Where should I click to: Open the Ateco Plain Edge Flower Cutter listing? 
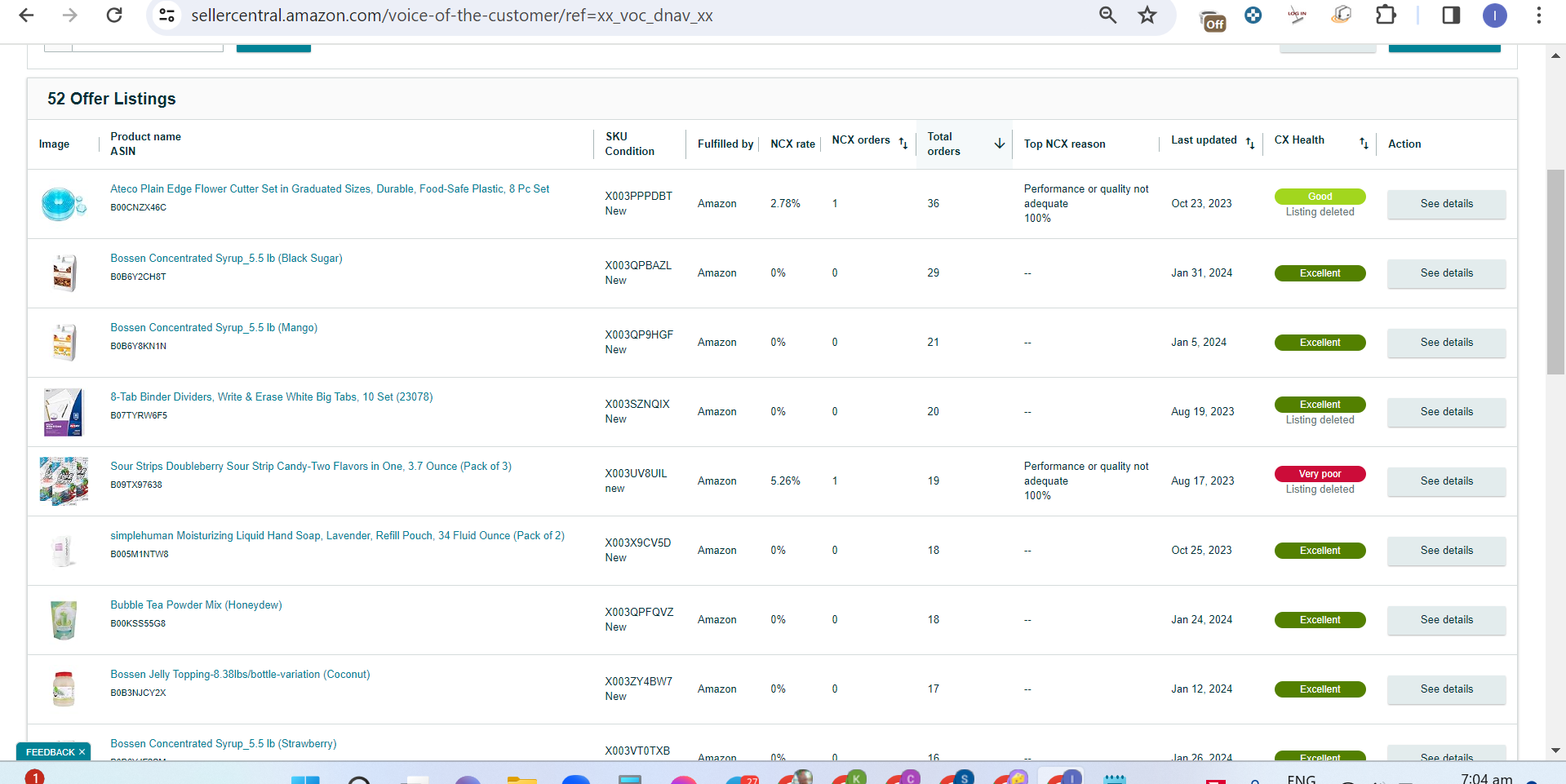click(x=330, y=188)
